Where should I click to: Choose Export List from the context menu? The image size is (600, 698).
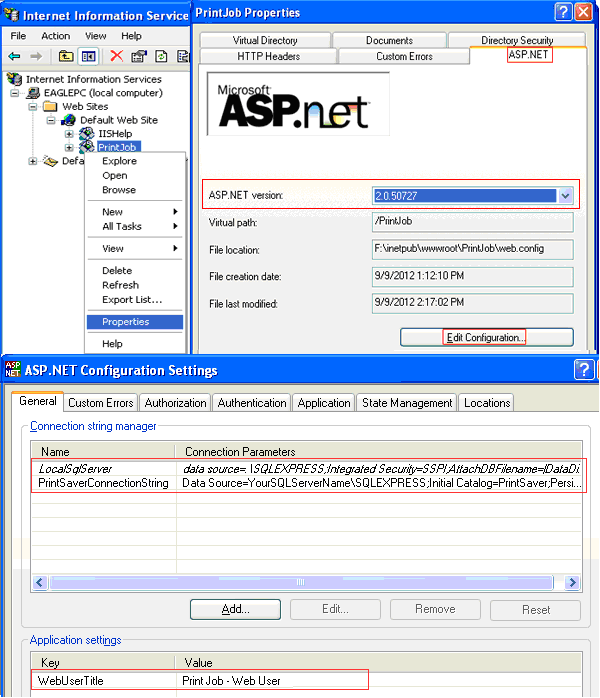tap(135, 300)
